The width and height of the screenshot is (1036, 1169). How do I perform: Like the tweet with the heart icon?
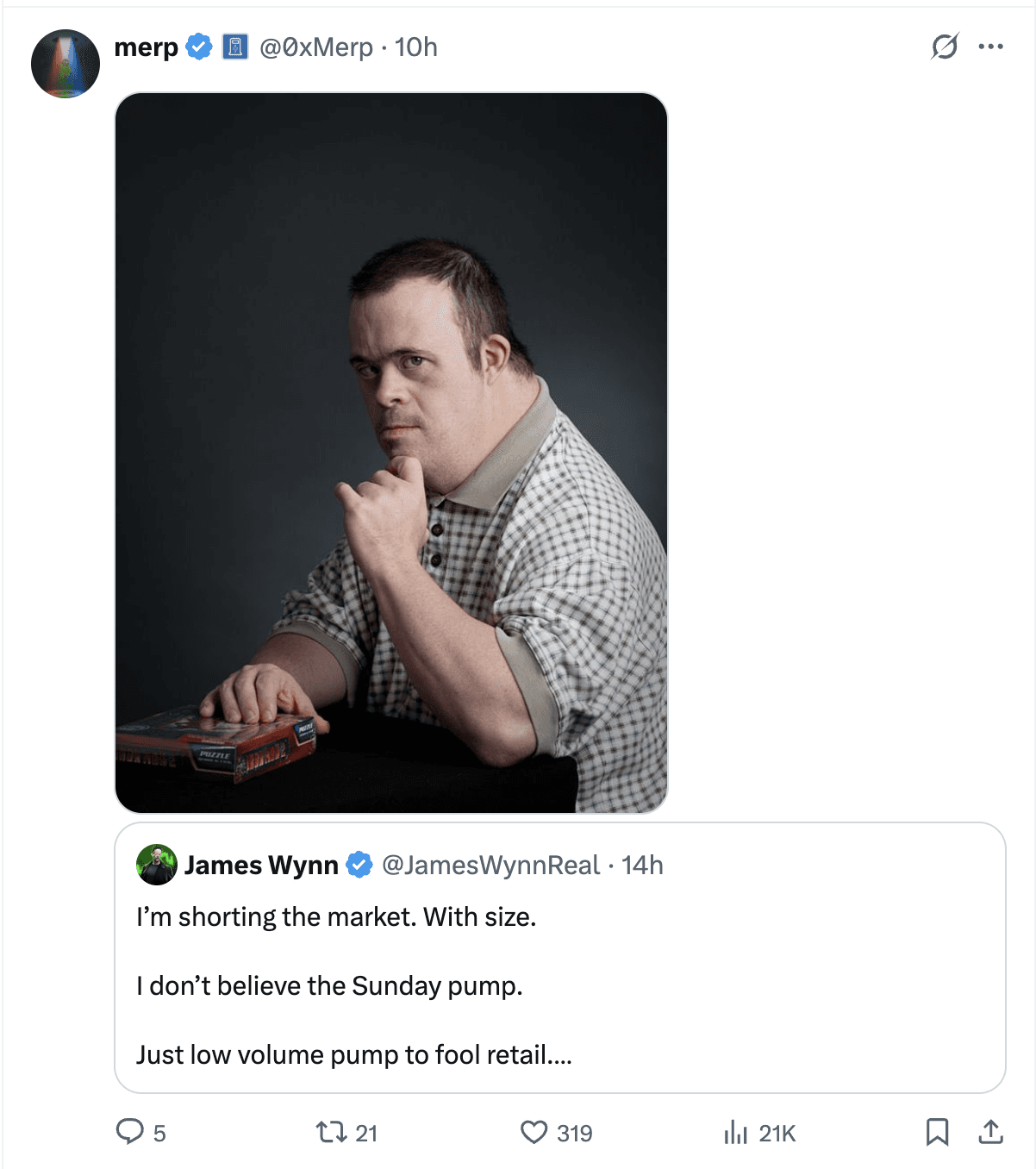pyautogui.click(x=534, y=1134)
